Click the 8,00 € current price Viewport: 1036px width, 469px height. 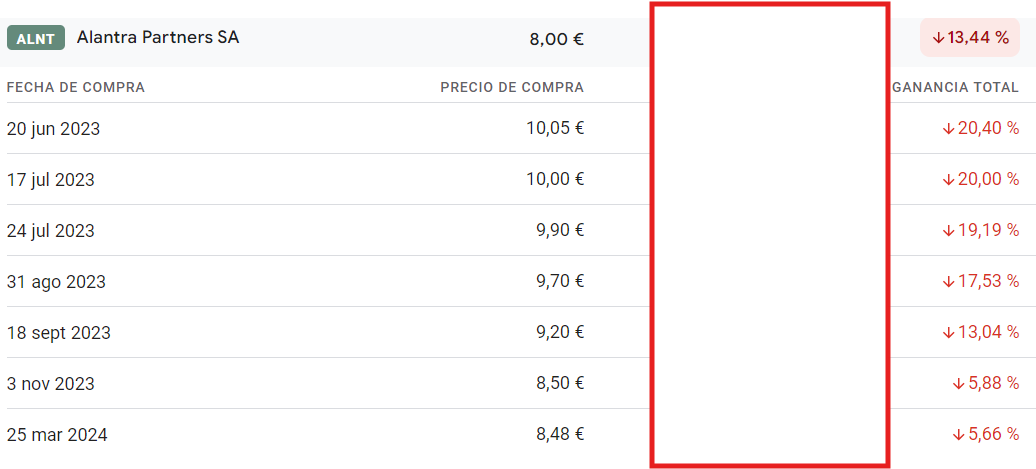(556, 39)
